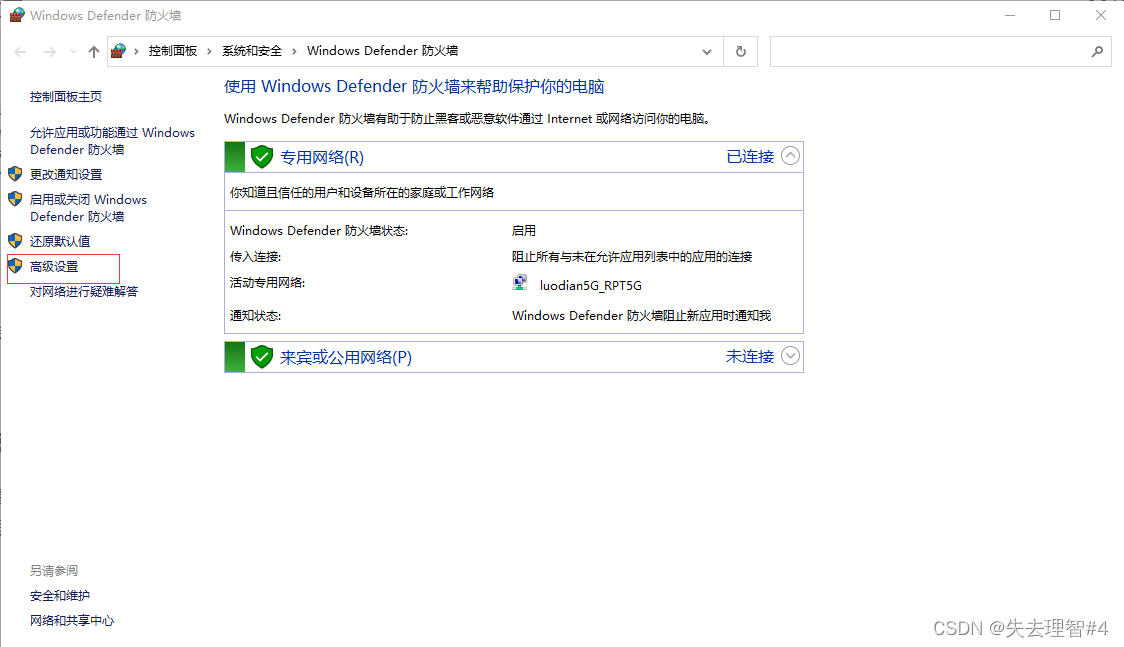Click the title bar firewall icon
Viewport: 1124px width, 647px height.
(x=16, y=15)
